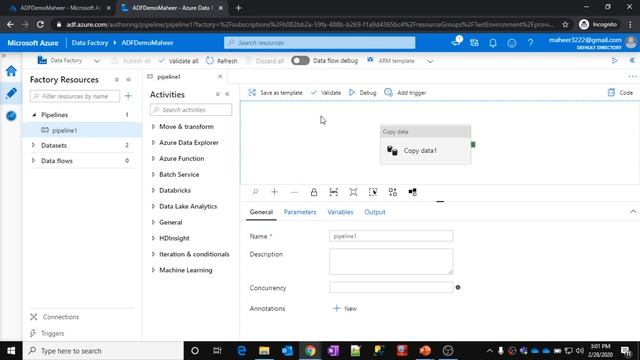640x360 pixels.
Task: Collapse the Pipelines tree node
Action: tap(34, 115)
